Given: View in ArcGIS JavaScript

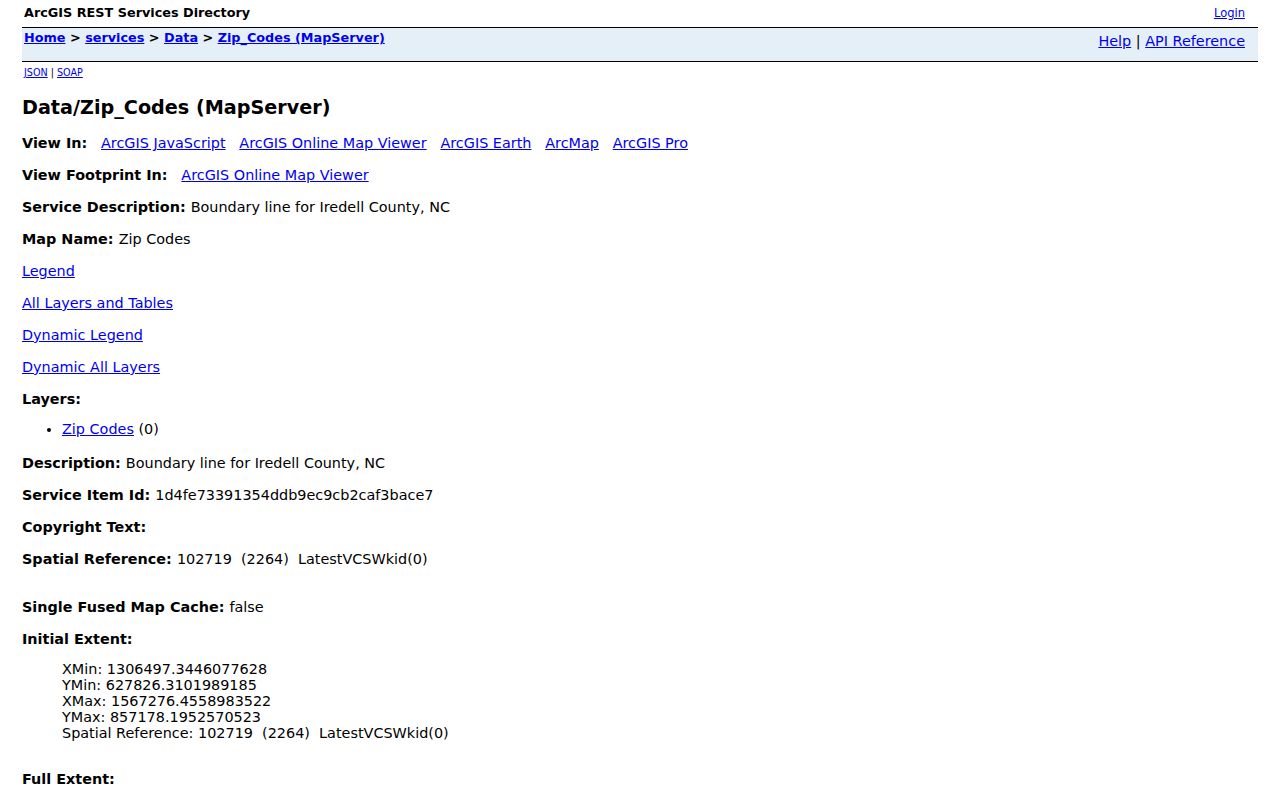Looking at the screenshot, I should pyautogui.click(x=163, y=143).
